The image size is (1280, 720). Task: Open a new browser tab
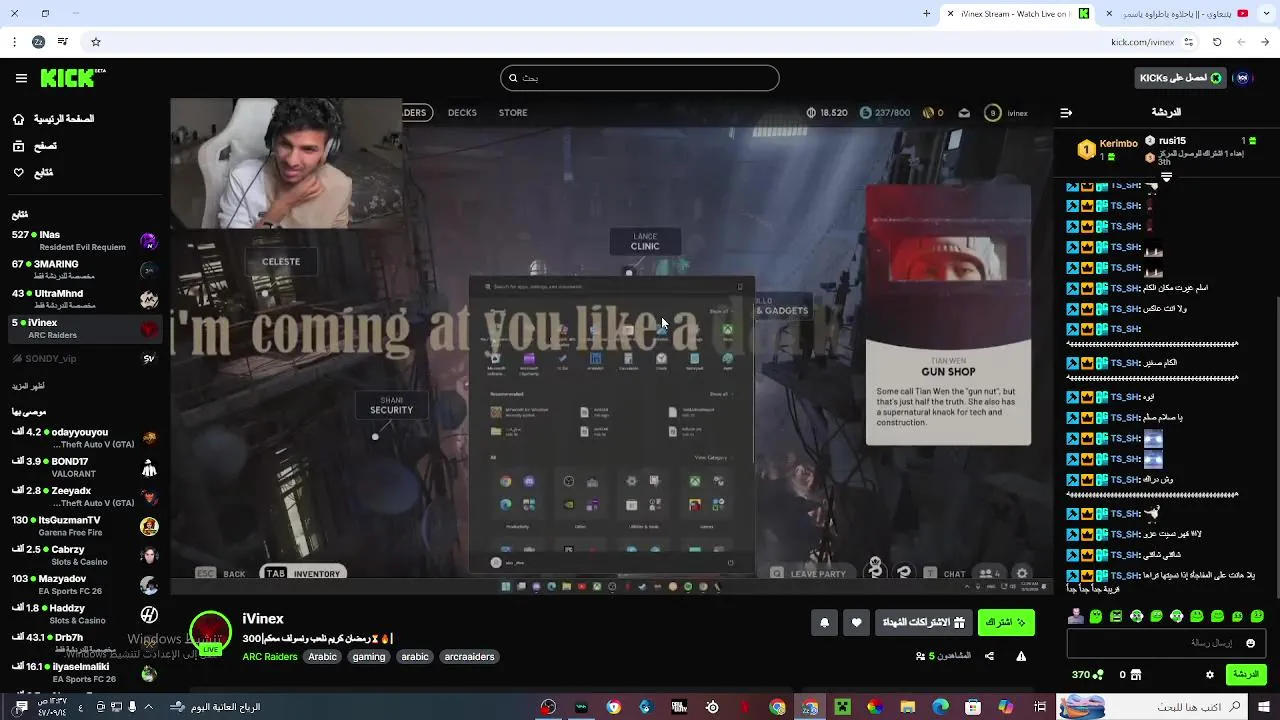[x=926, y=14]
